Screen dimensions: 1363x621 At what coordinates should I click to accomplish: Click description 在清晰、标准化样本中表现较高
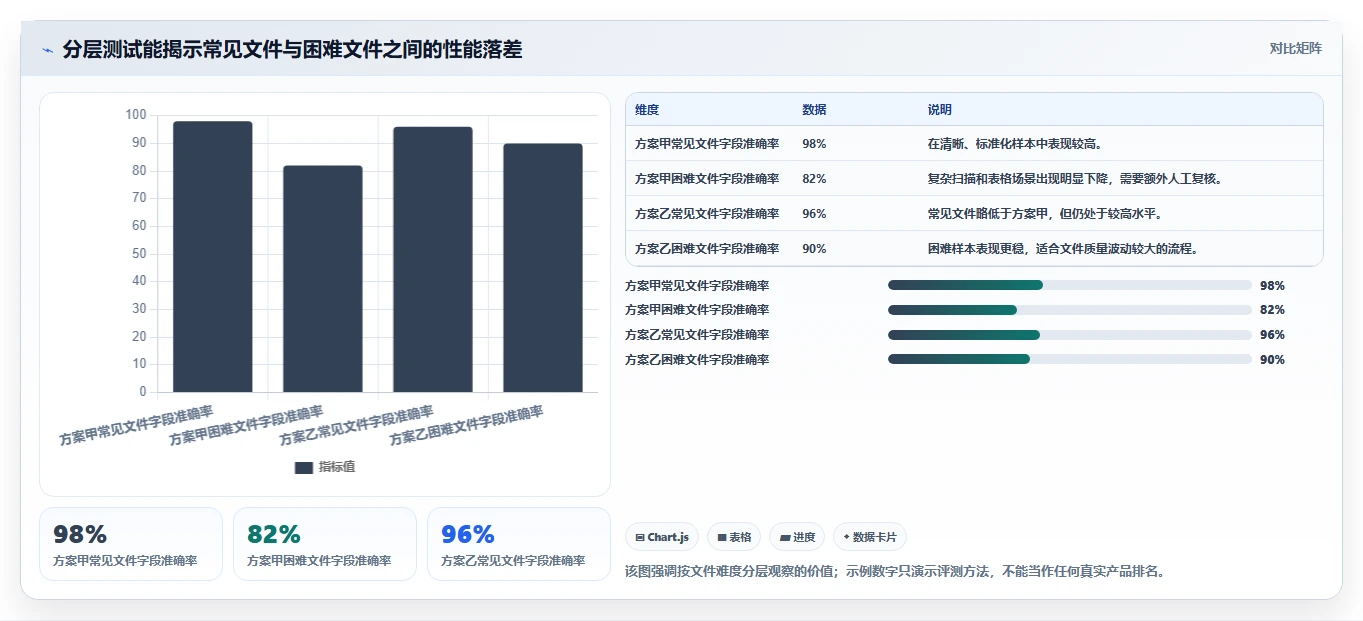click(1015, 144)
